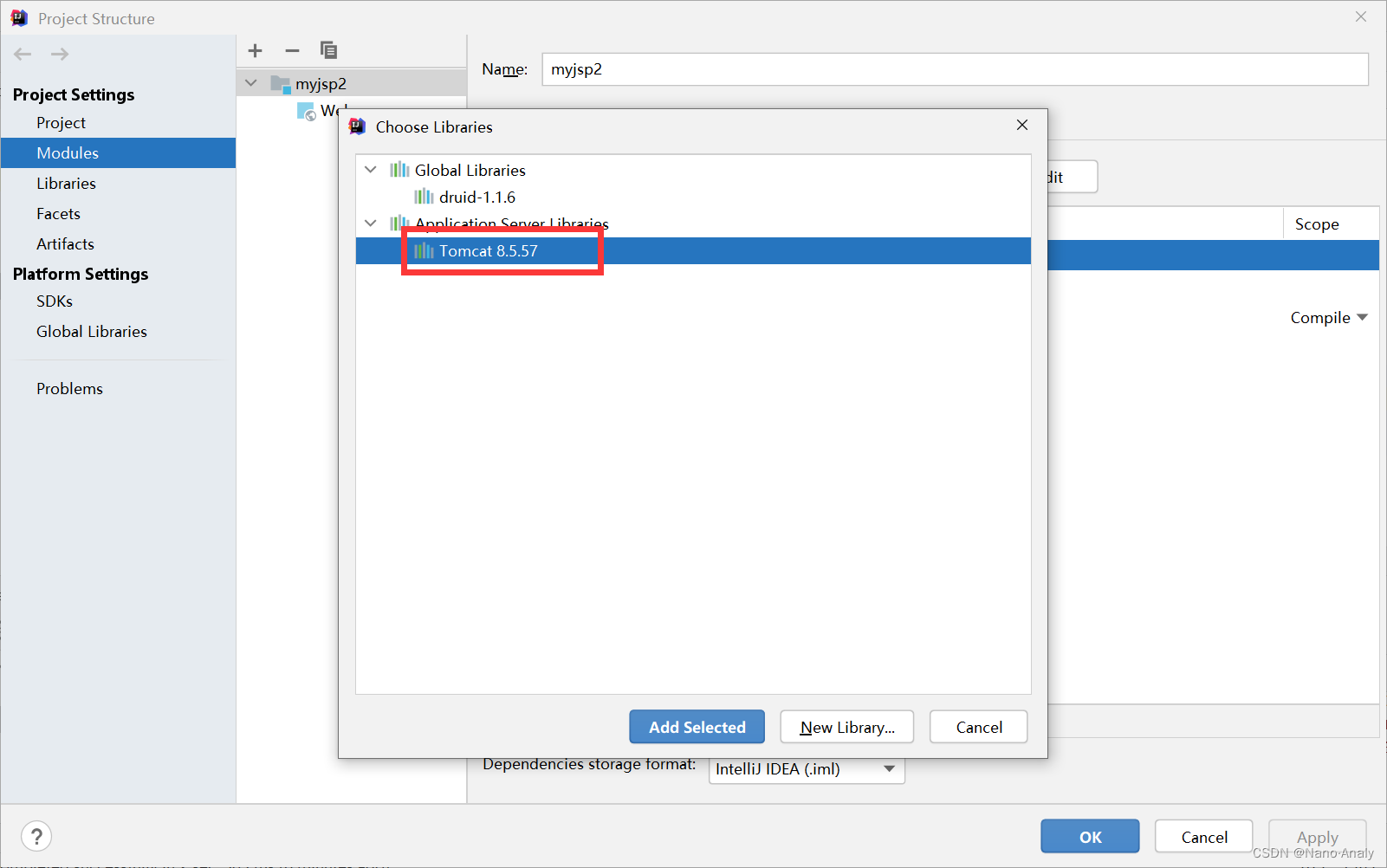Open the dependencies storage format dropdown
Screen dimensions: 1387x868
(x=807, y=768)
